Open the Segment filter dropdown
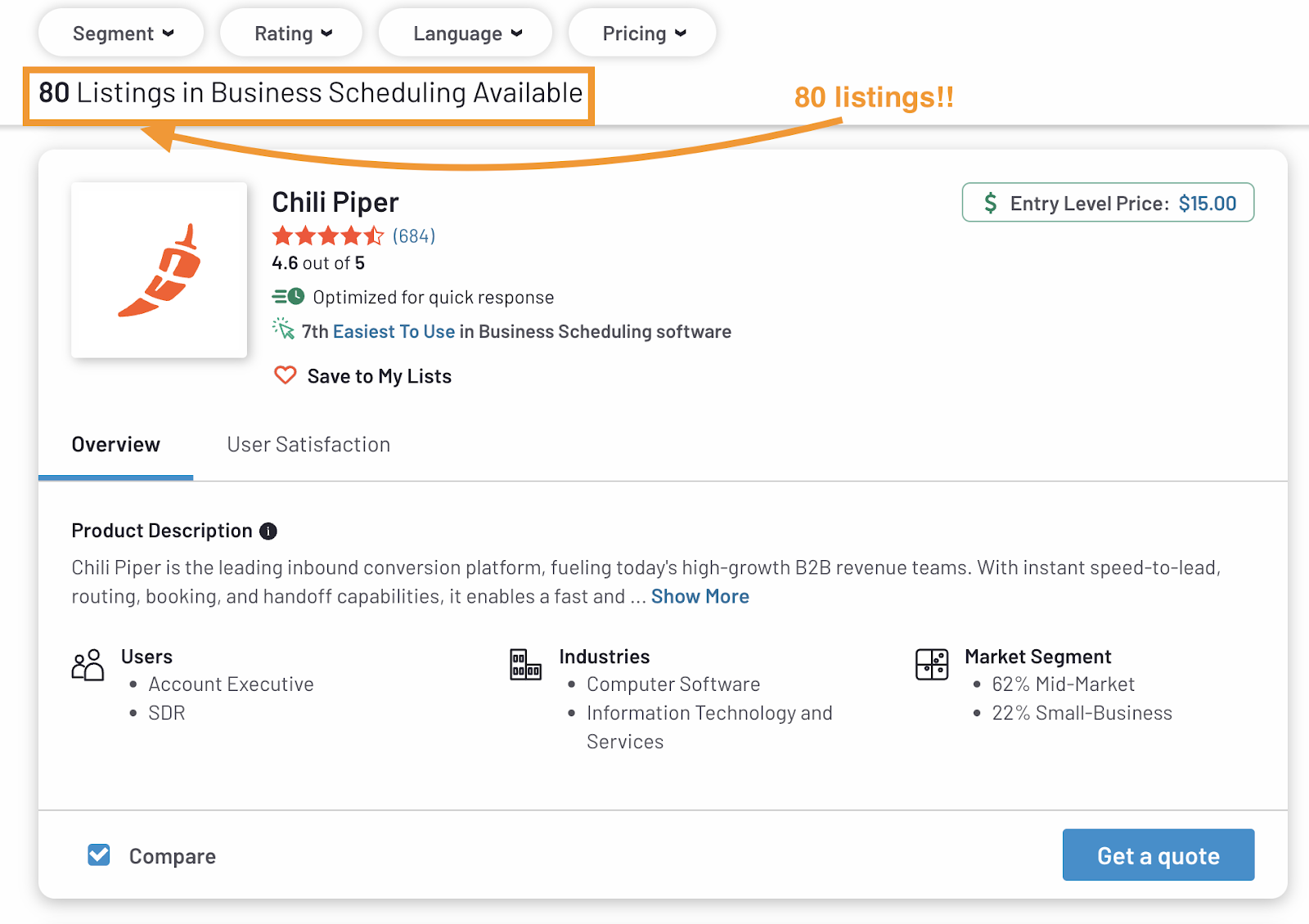1309x924 pixels. (122, 34)
